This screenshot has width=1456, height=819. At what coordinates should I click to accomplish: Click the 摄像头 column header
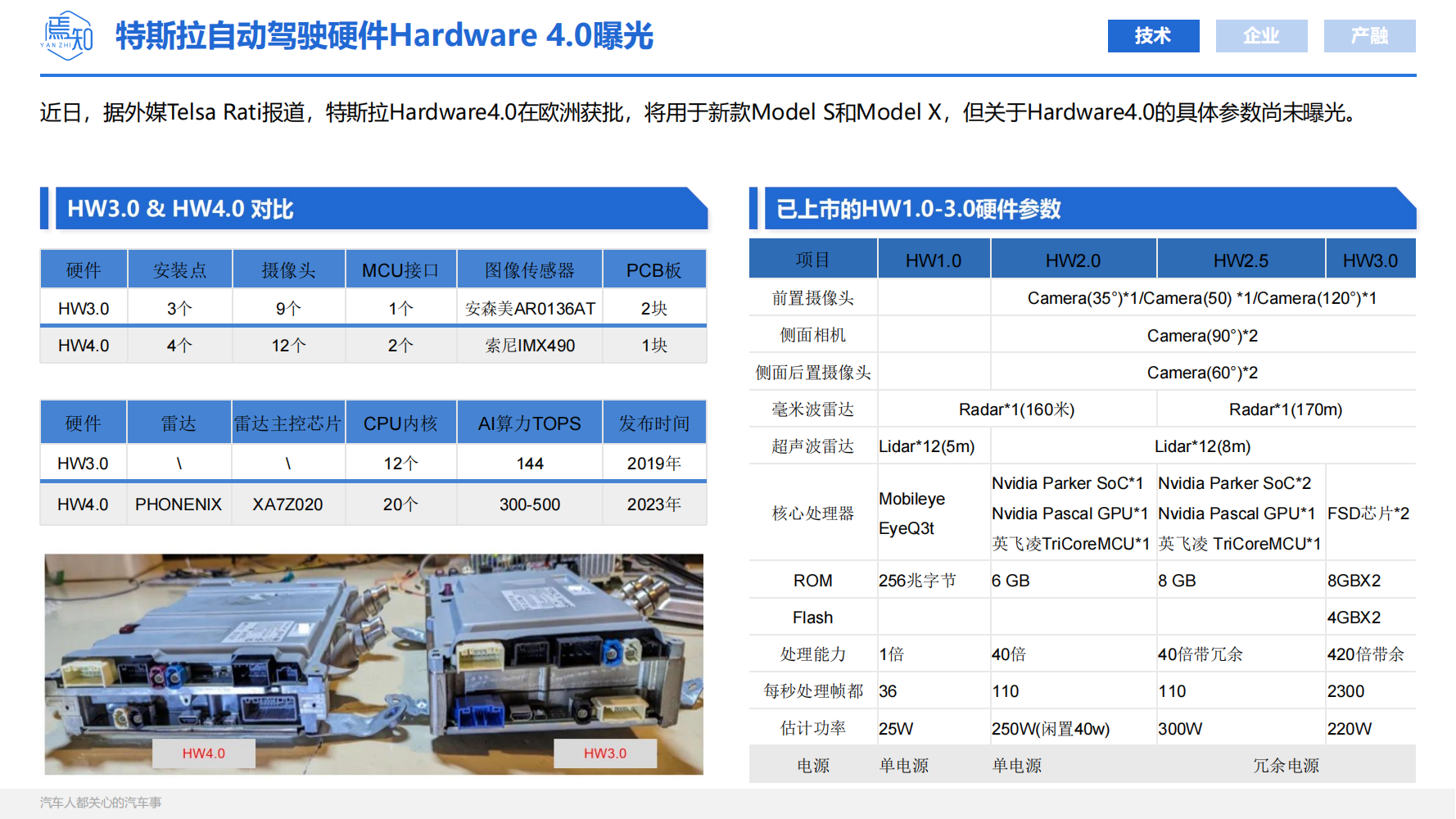tap(288, 270)
